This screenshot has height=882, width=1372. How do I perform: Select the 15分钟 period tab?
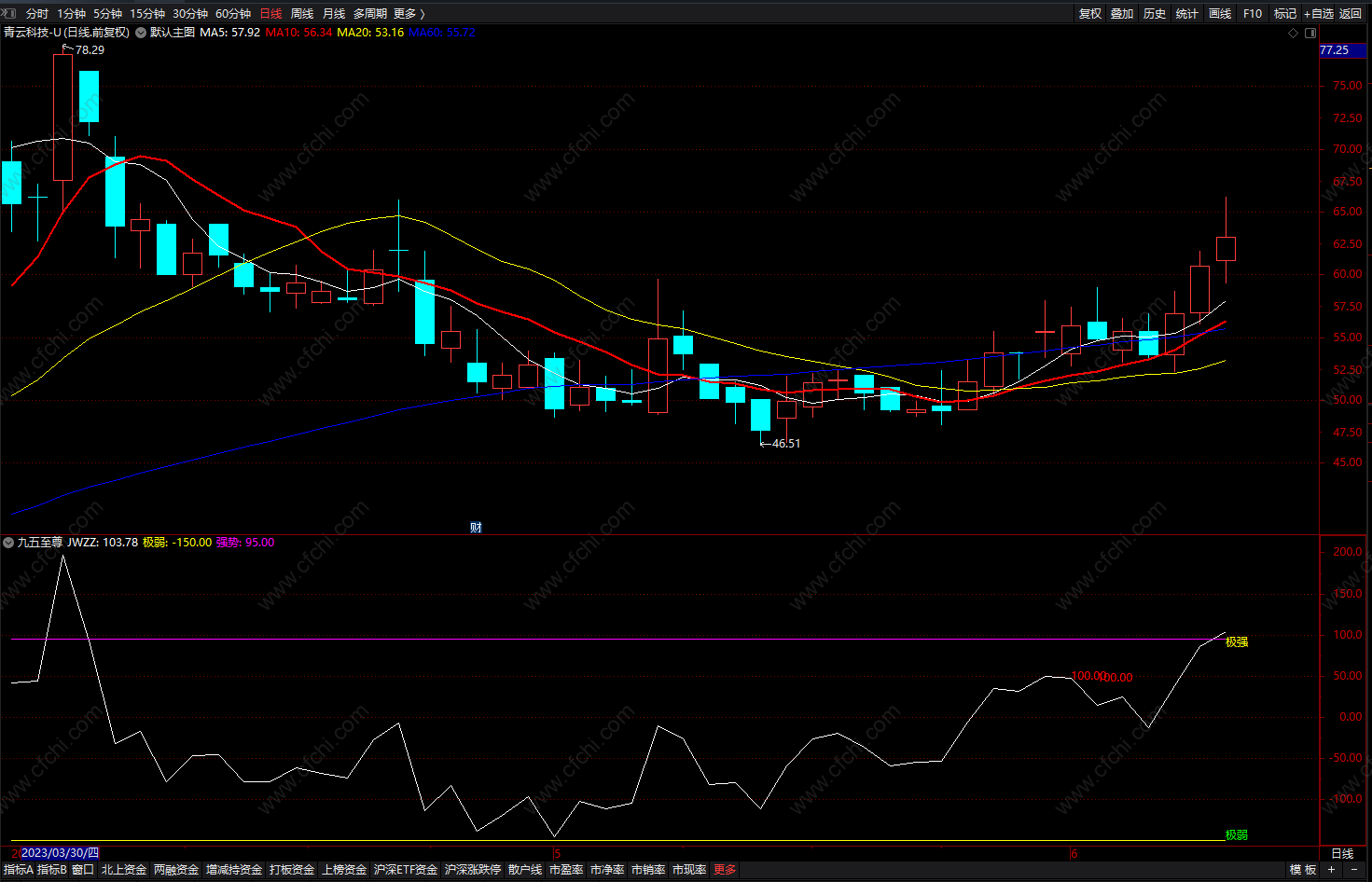tap(147, 13)
